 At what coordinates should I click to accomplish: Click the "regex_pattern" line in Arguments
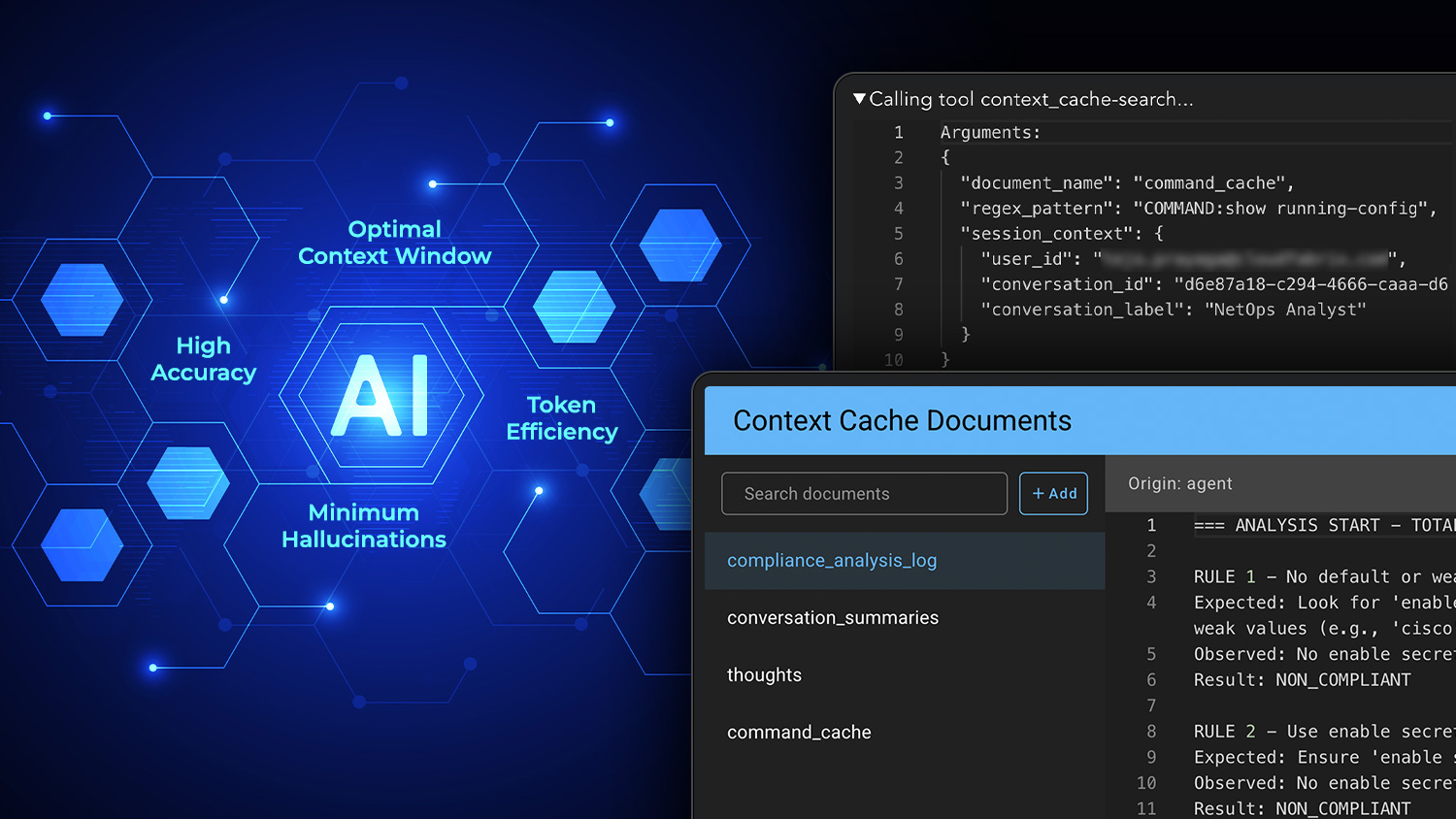pyautogui.click(x=1197, y=209)
